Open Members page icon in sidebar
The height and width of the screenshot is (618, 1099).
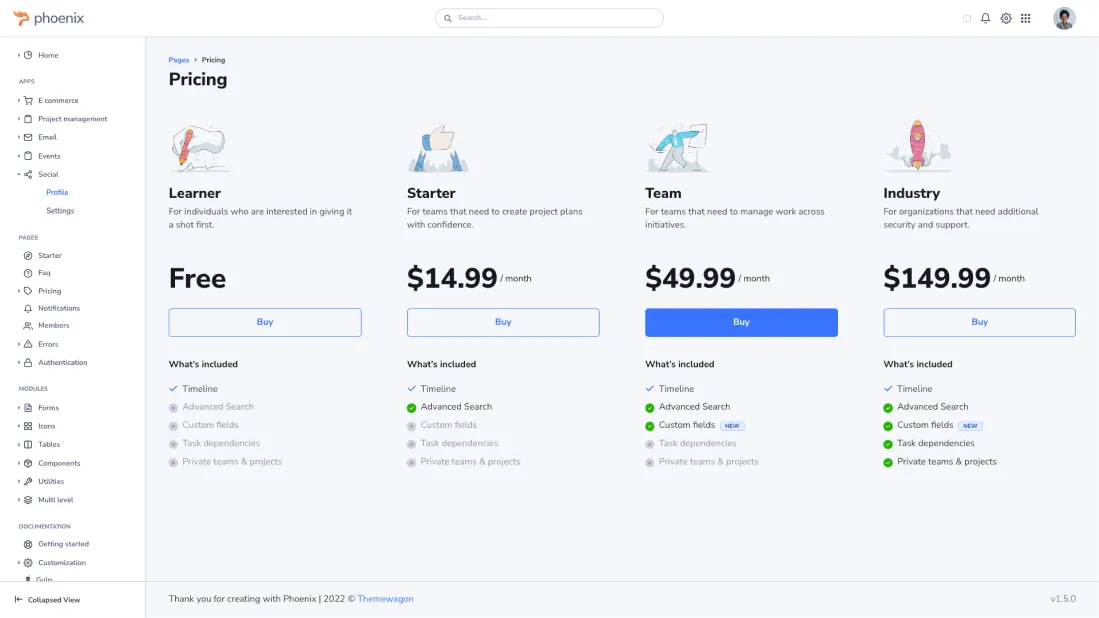[x=28, y=326]
